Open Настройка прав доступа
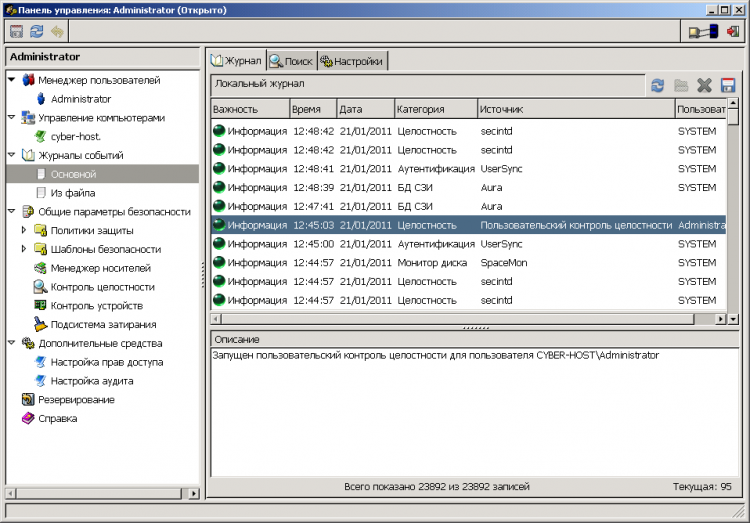750x523 pixels. 107,362
